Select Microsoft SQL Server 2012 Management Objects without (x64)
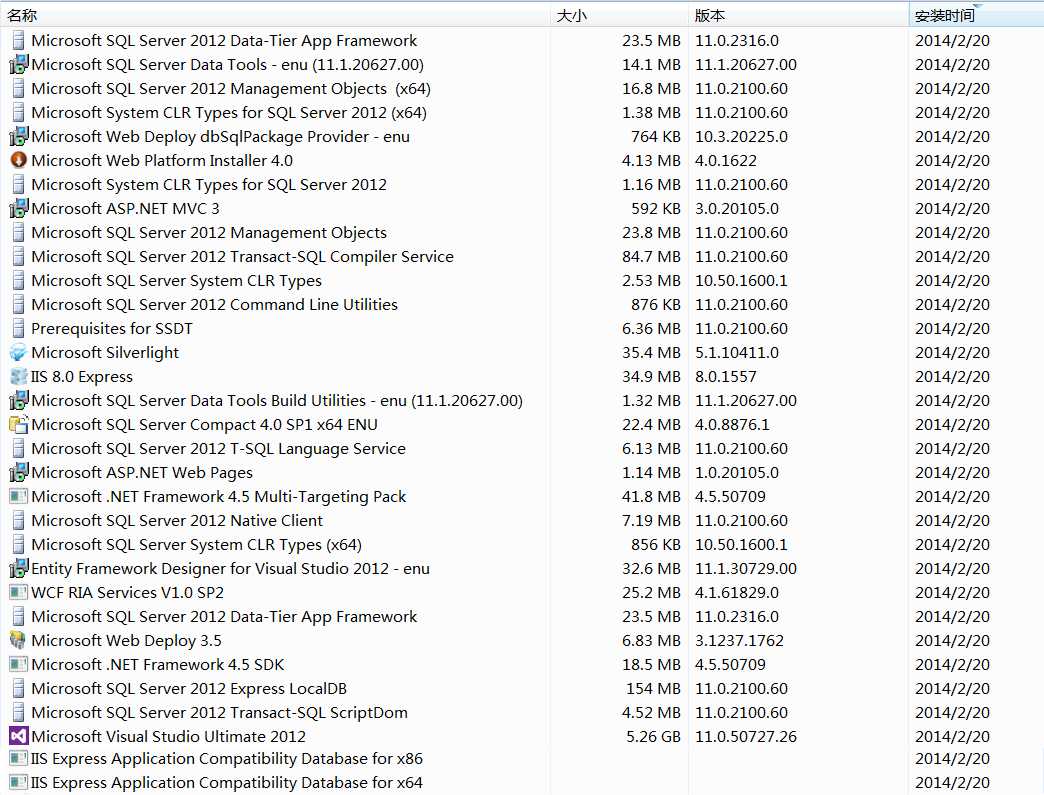 [209, 232]
